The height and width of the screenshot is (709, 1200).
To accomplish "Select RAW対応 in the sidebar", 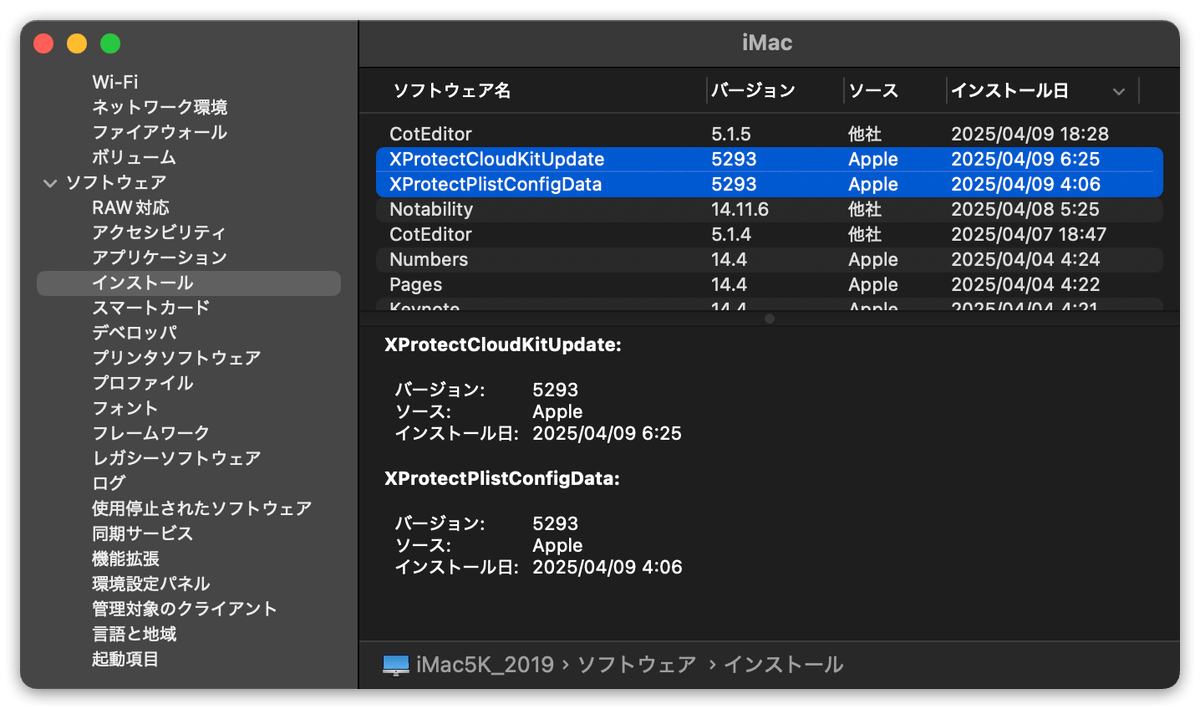I will (131, 208).
